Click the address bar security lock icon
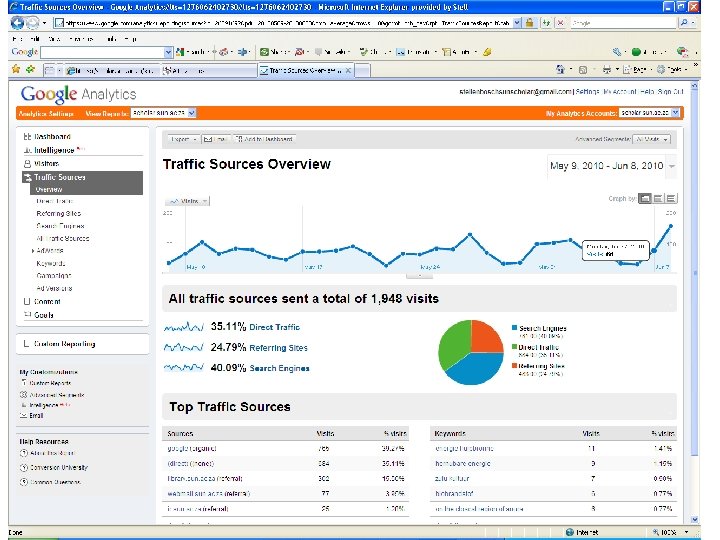 coord(529,22)
